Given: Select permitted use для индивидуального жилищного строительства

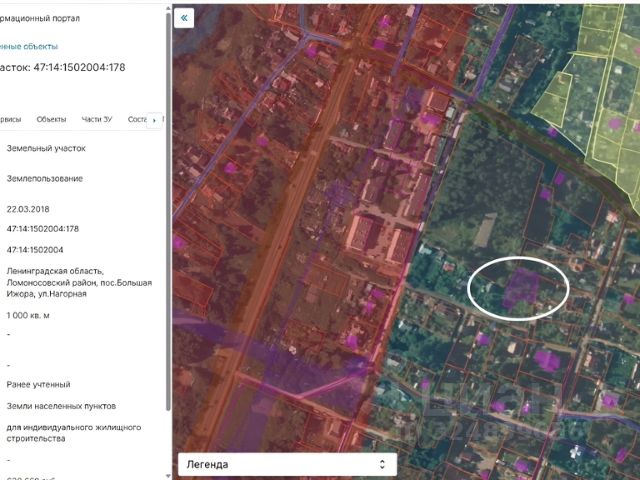Looking at the screenshot, I should click(73, 433).
